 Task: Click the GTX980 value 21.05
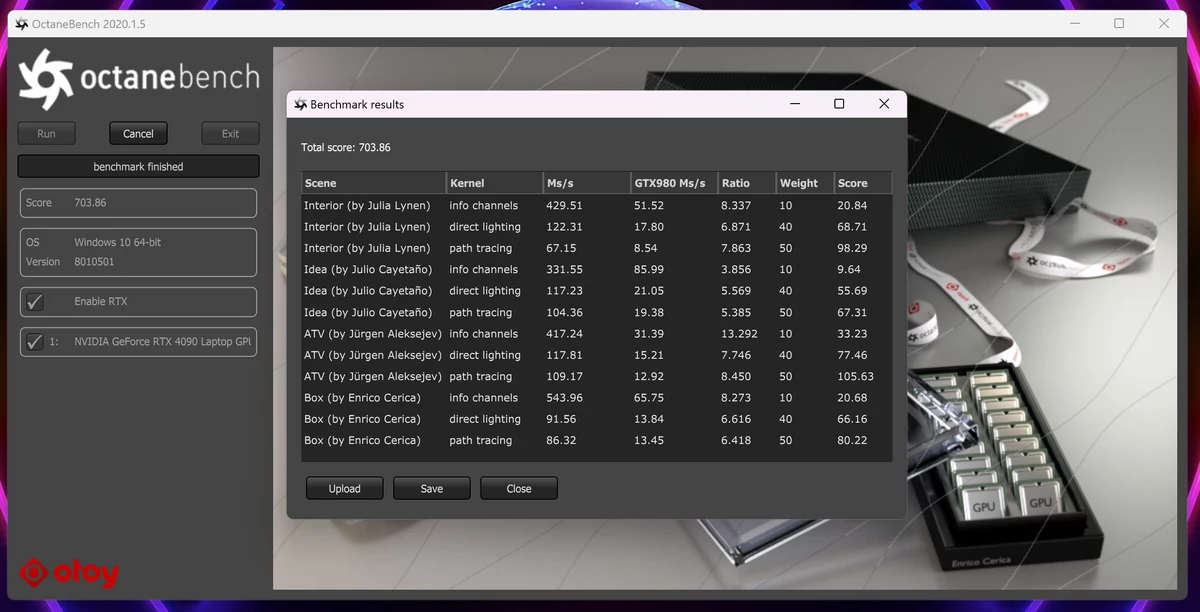(649, 291)
